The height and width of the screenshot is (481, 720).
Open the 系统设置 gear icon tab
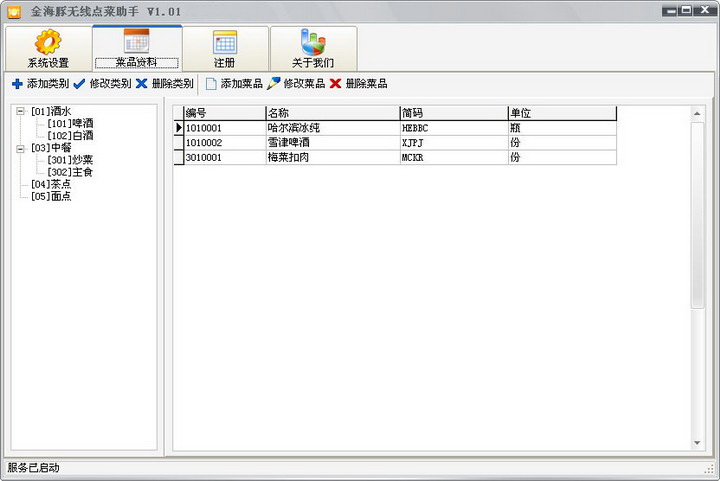coord(48,42)
